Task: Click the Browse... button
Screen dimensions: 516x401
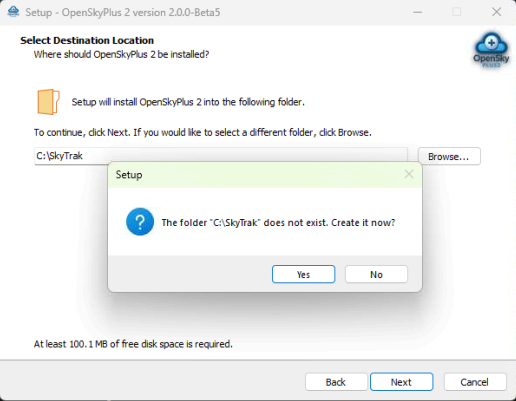Action: [x=449, y=156]
